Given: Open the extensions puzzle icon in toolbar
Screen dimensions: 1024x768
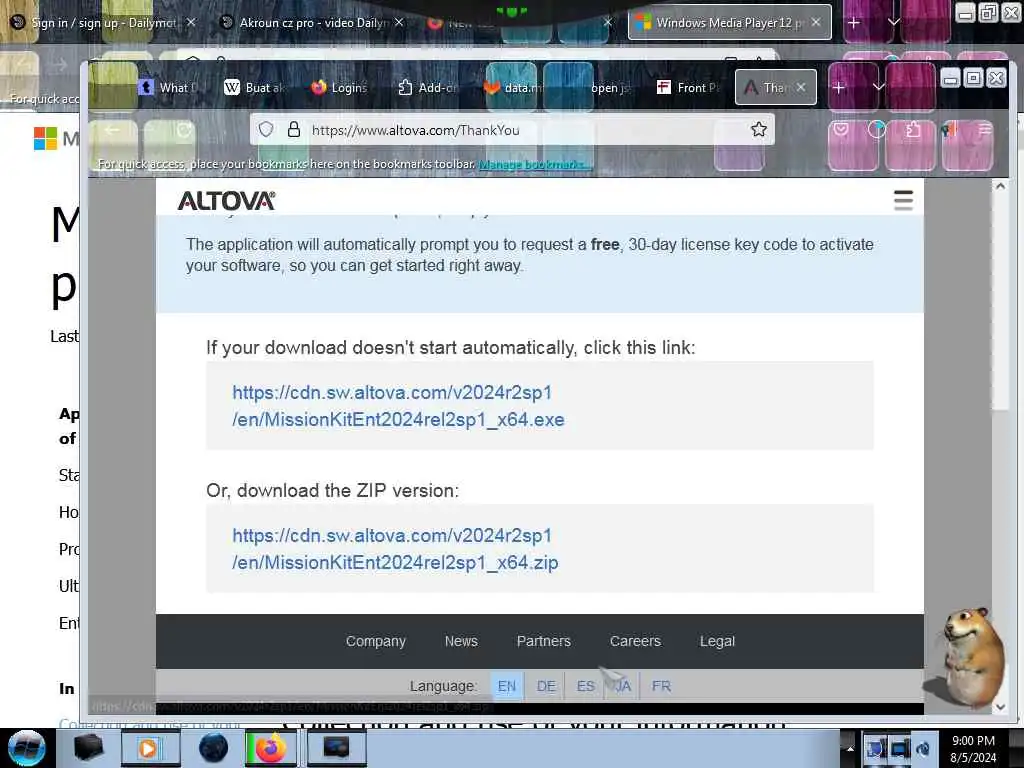Looking at the screenshot, I should [x=913, y=130].
